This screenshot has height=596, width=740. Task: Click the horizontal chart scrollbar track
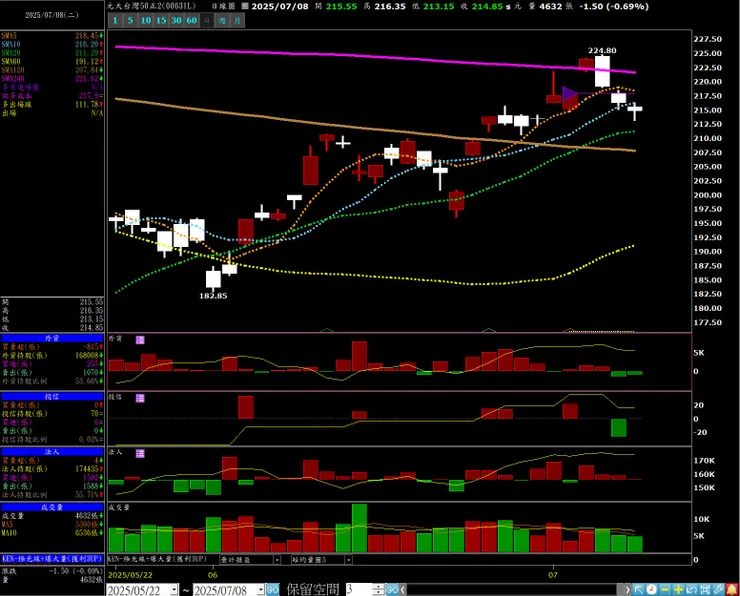[x=513, y=589]
